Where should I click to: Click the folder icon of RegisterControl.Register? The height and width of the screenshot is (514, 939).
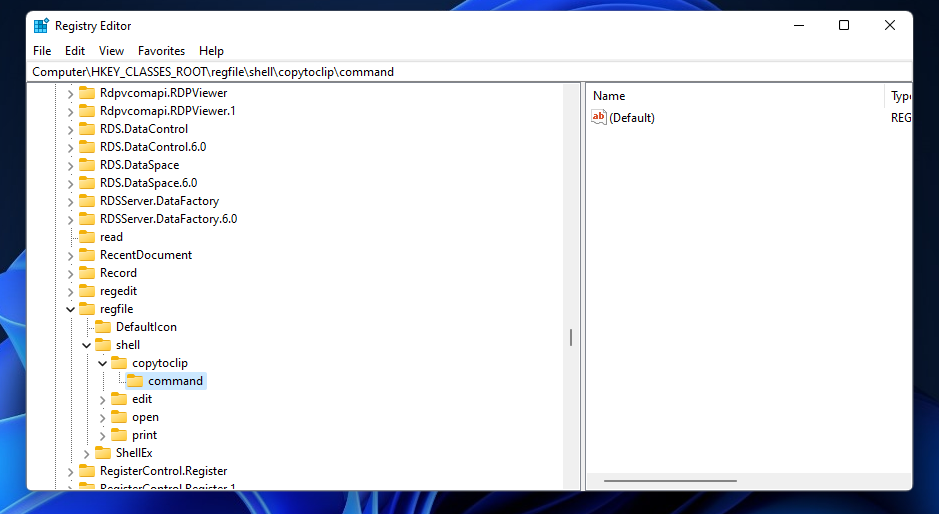(x=87, y=471)
